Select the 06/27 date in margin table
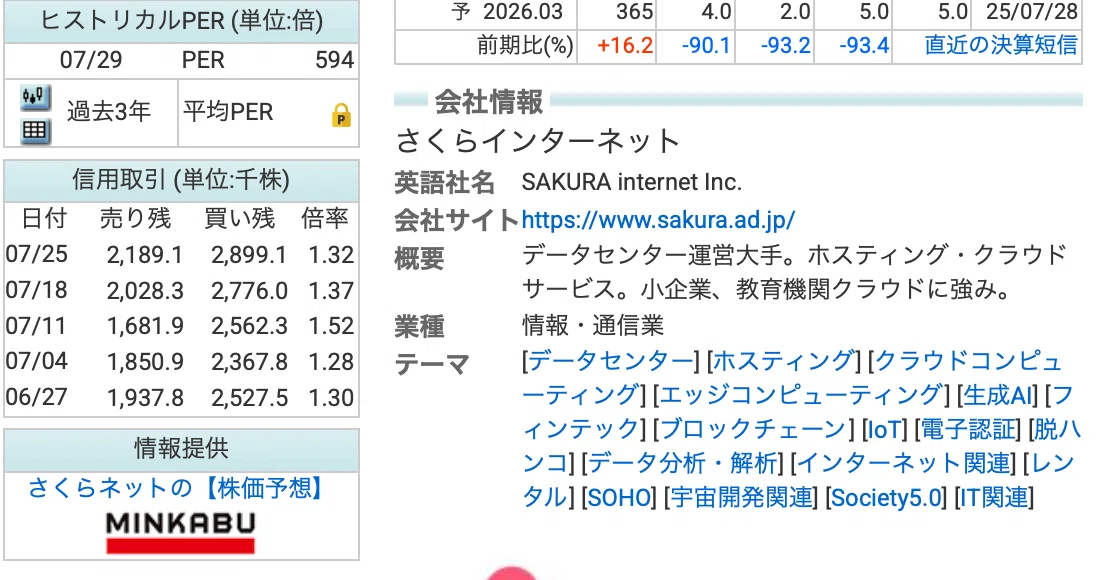This screenshot has width=1104, height=580. (37, 397)
